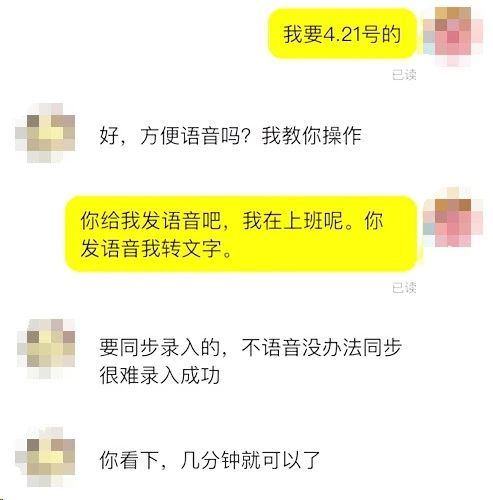Tap the "已读" status under "我要4.21号的"
This screenshot has height=500, width=493.
[404, 75]
